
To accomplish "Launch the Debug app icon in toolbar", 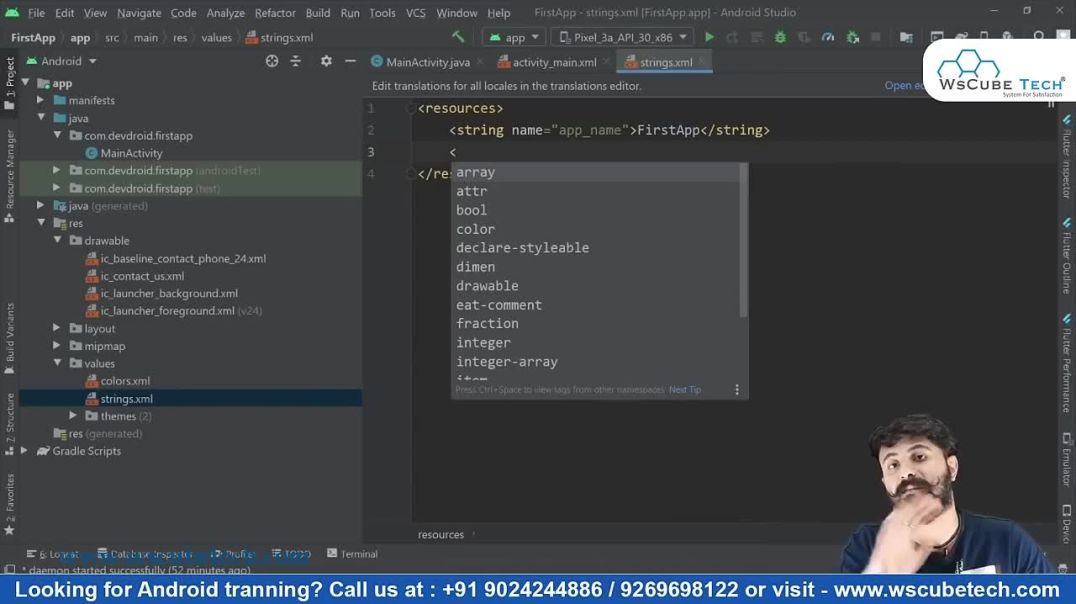I will click(x=780, y=36).
